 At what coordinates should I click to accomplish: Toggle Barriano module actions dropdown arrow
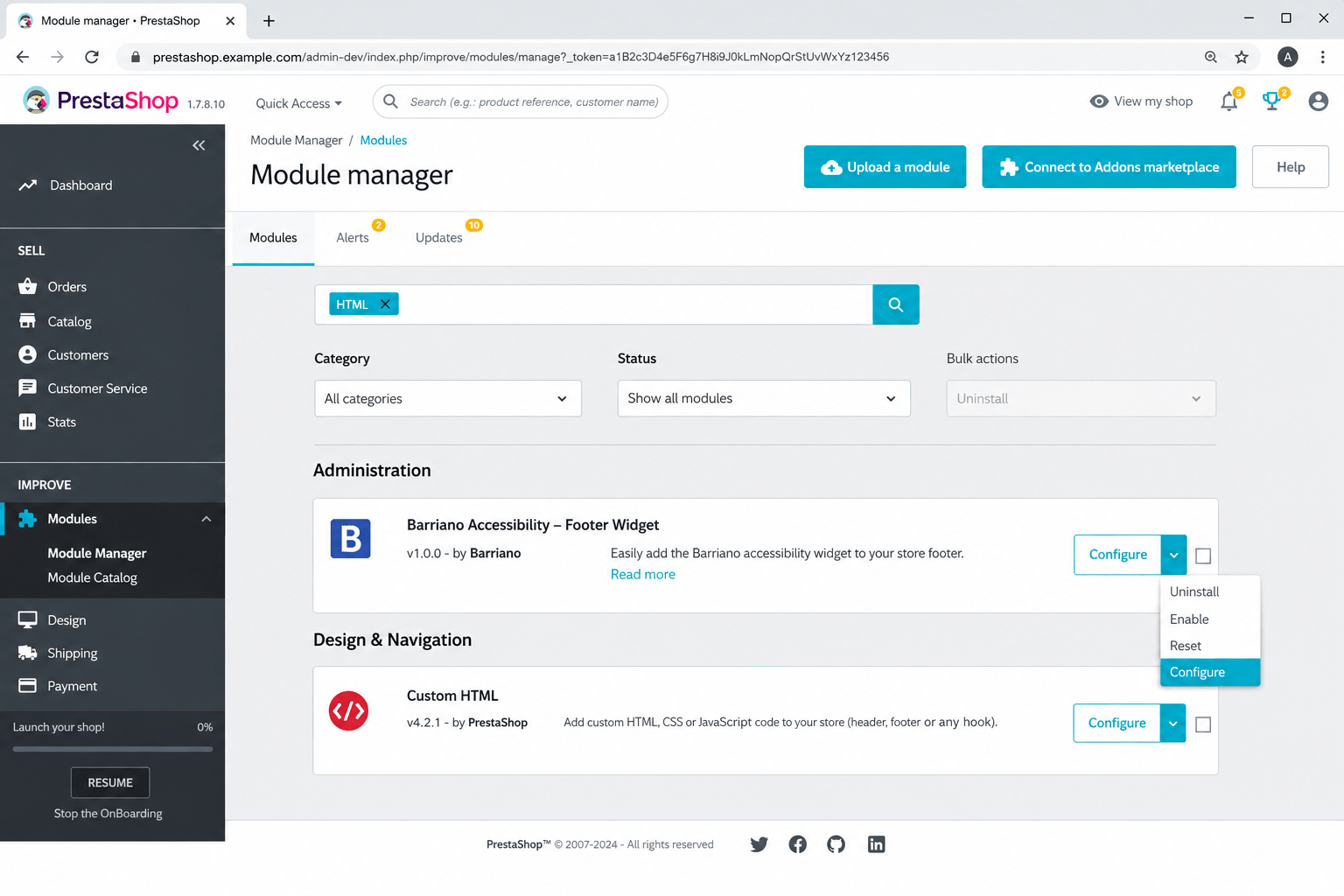point(1173,555)
